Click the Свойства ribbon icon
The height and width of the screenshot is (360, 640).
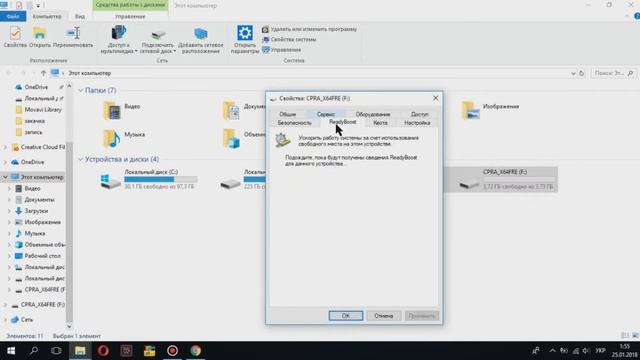pyautogui.click(x=15, y=37)
